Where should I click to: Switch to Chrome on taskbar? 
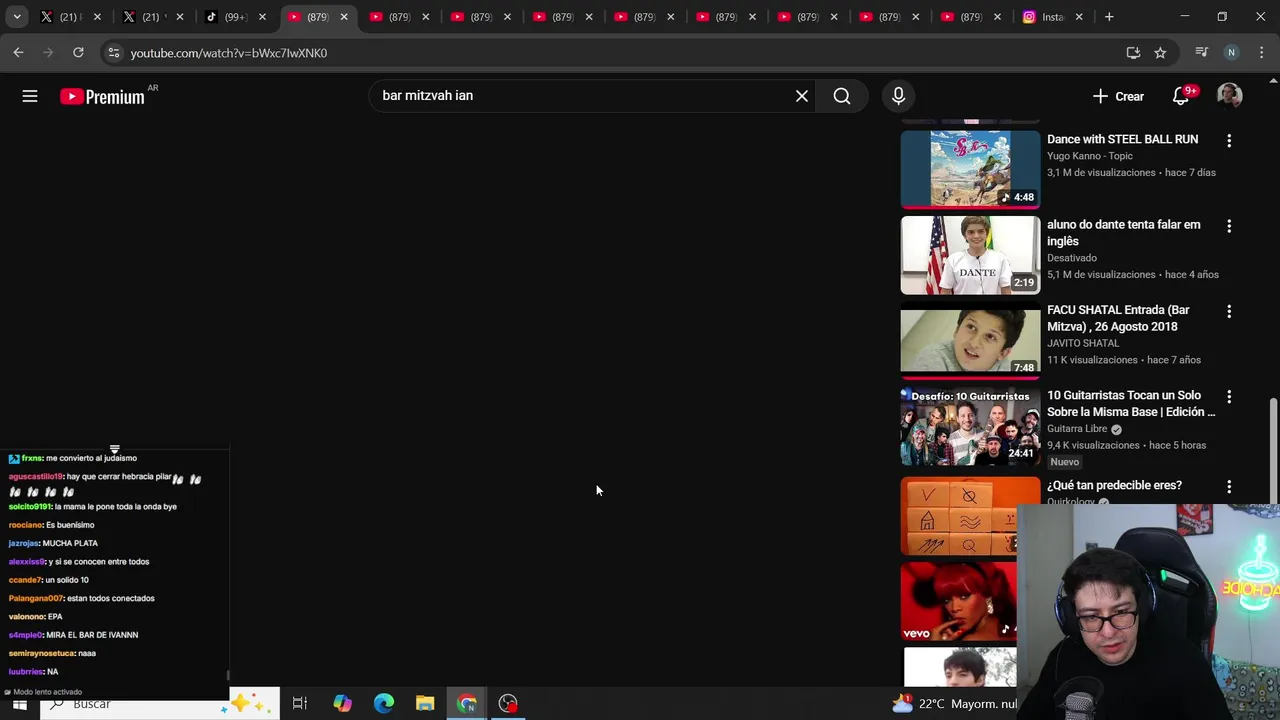pyautogui.click(x=467, y=704)
